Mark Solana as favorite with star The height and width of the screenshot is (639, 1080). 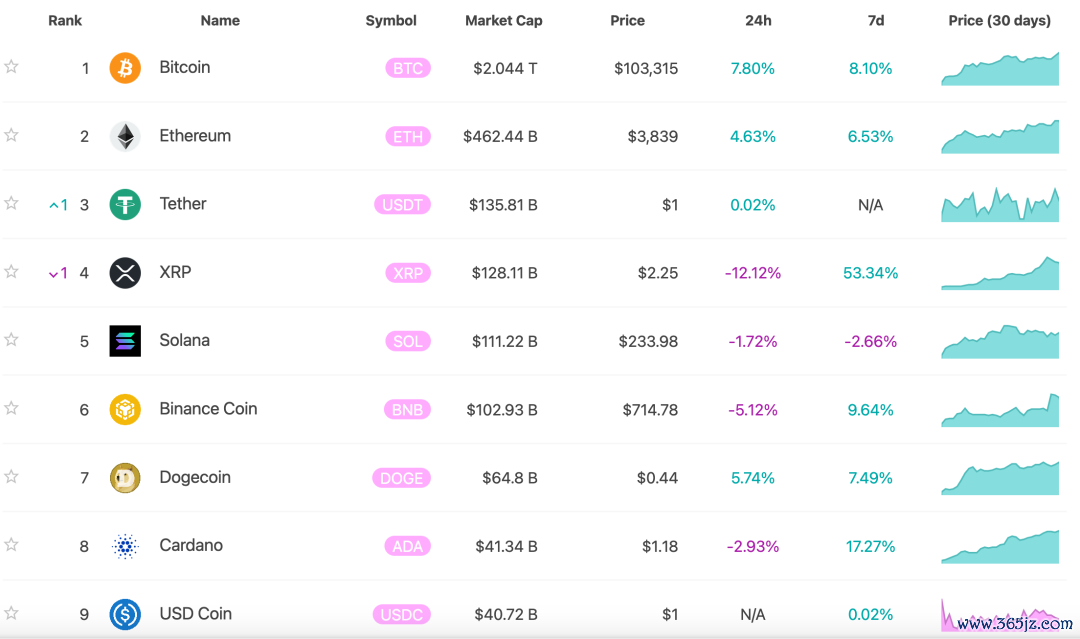(x=11, y=339)
